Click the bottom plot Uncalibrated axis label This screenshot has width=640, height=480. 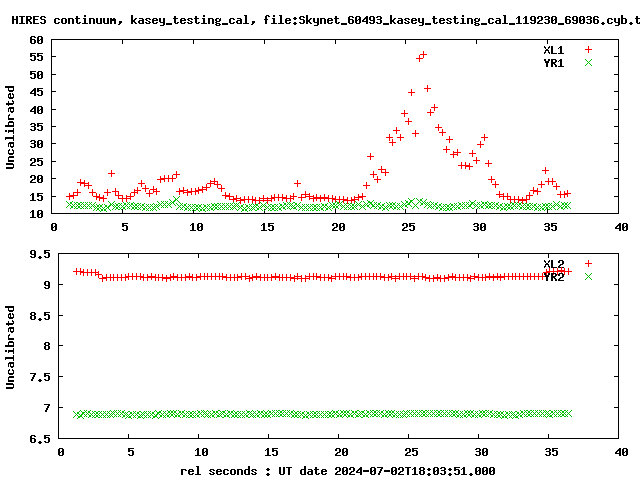10,347
